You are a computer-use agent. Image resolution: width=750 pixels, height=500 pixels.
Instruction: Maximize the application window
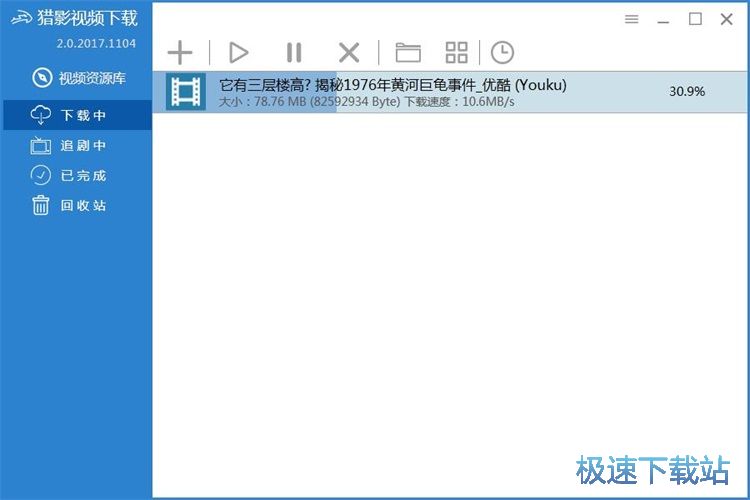(695, 19)
